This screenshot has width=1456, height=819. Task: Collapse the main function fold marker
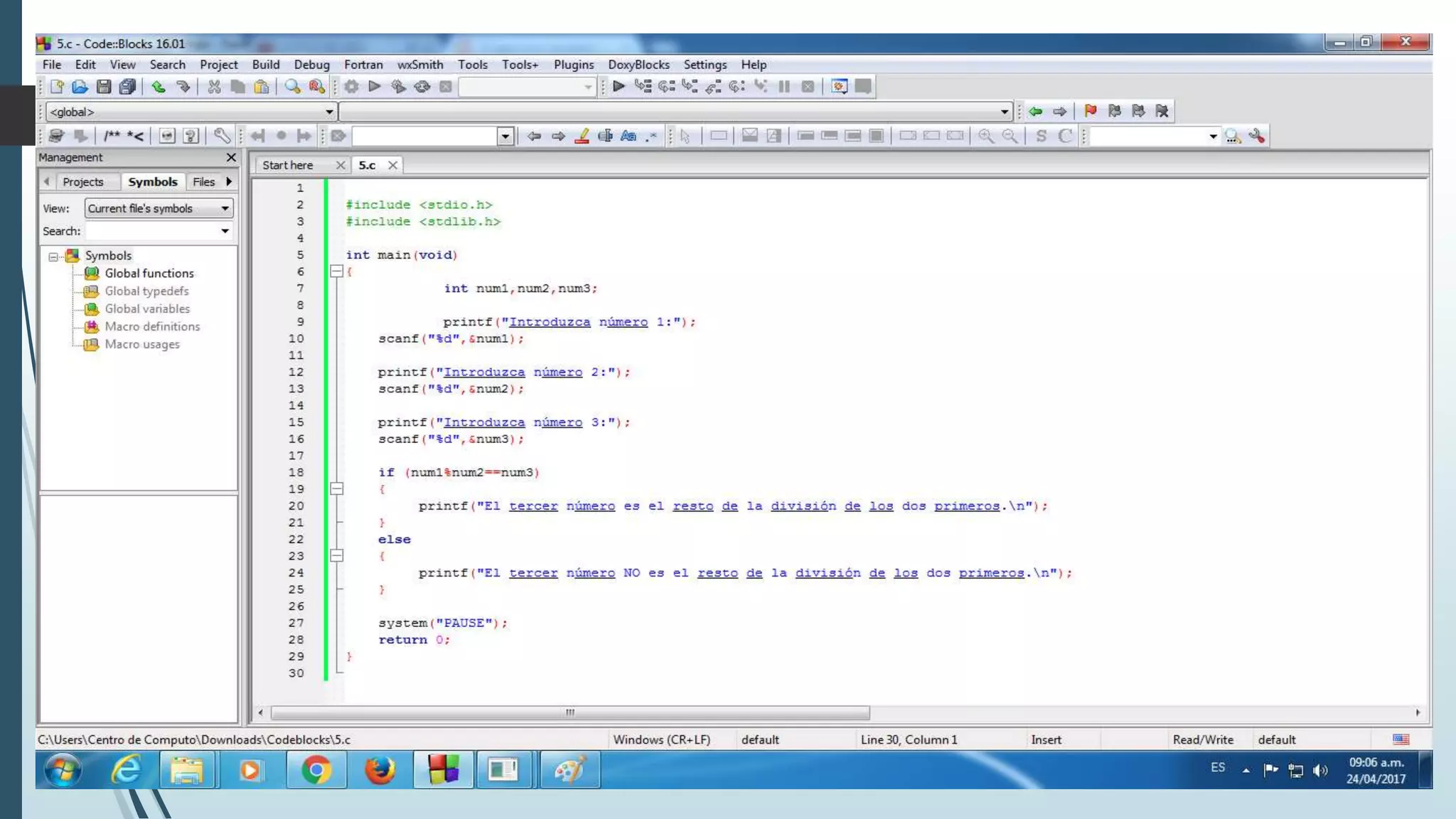[x=337, y=272]
